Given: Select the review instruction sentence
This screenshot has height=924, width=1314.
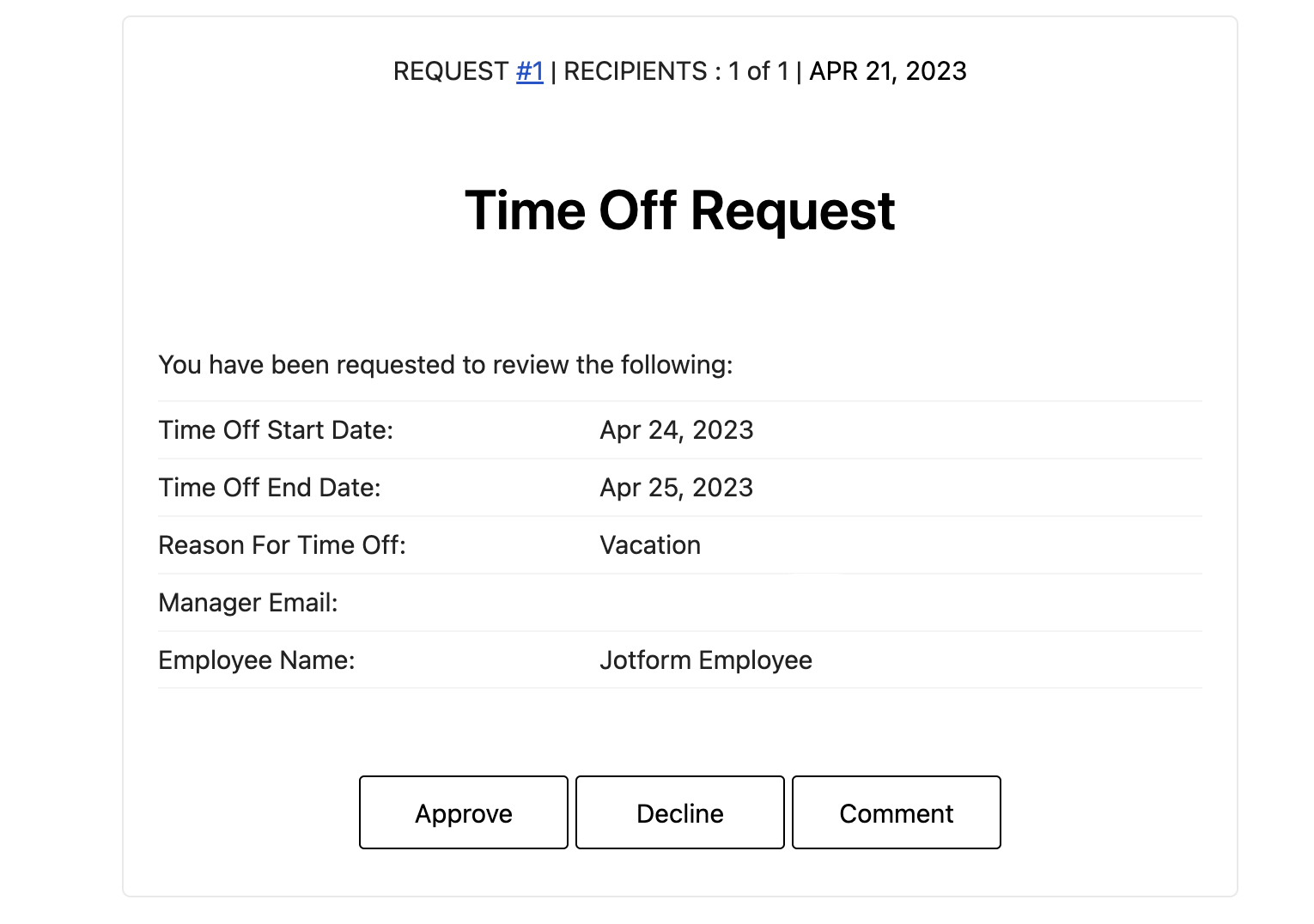Looking at the screenshot, I should 445,365.
